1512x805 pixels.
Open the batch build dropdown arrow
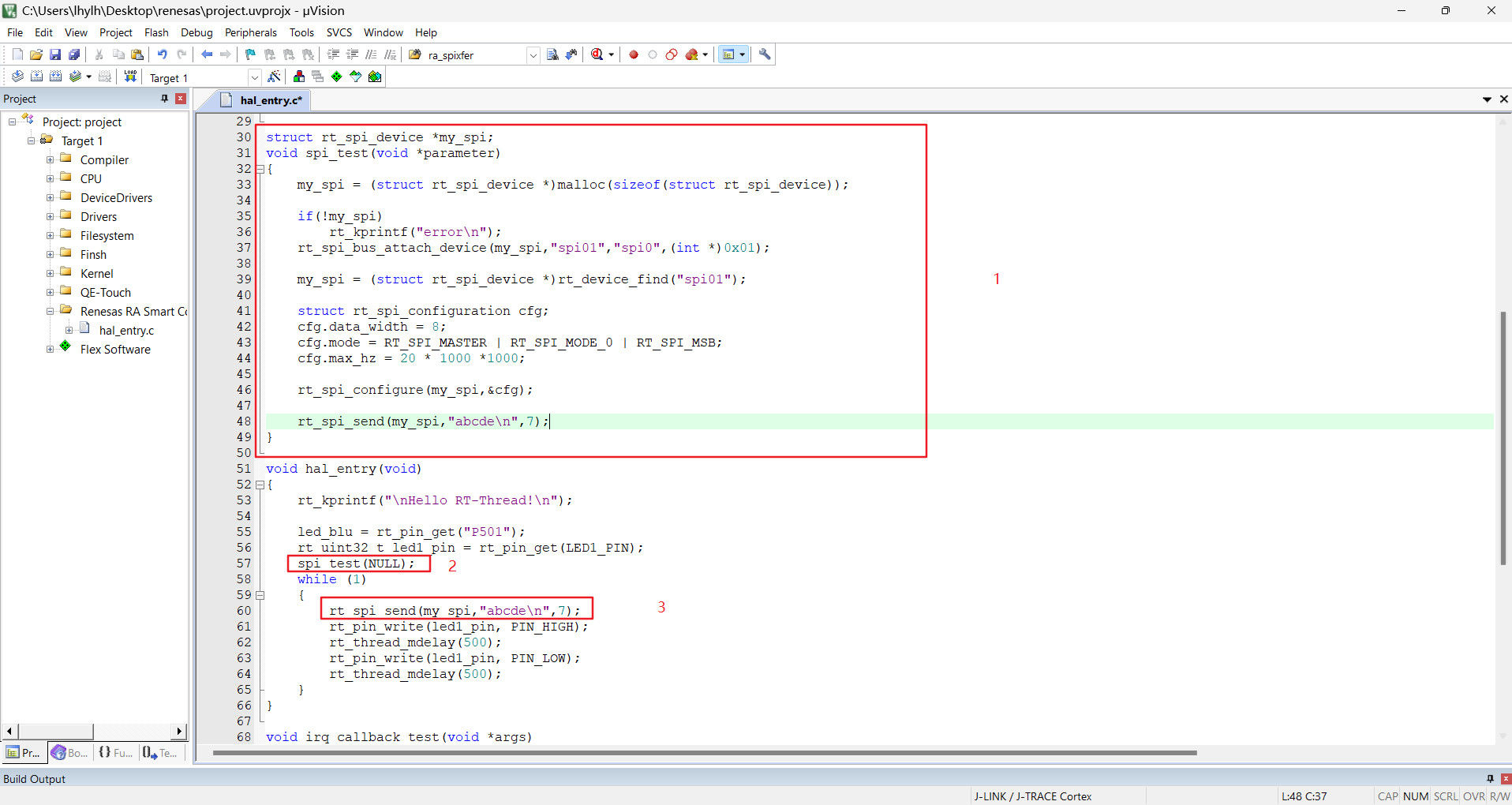[88, 77]
